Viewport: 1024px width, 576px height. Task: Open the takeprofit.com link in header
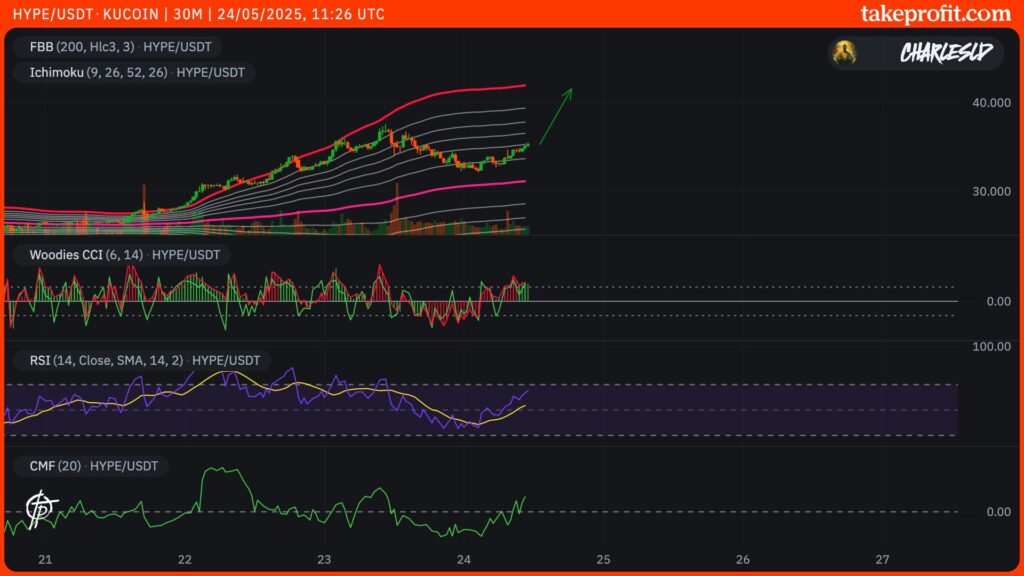935,13
